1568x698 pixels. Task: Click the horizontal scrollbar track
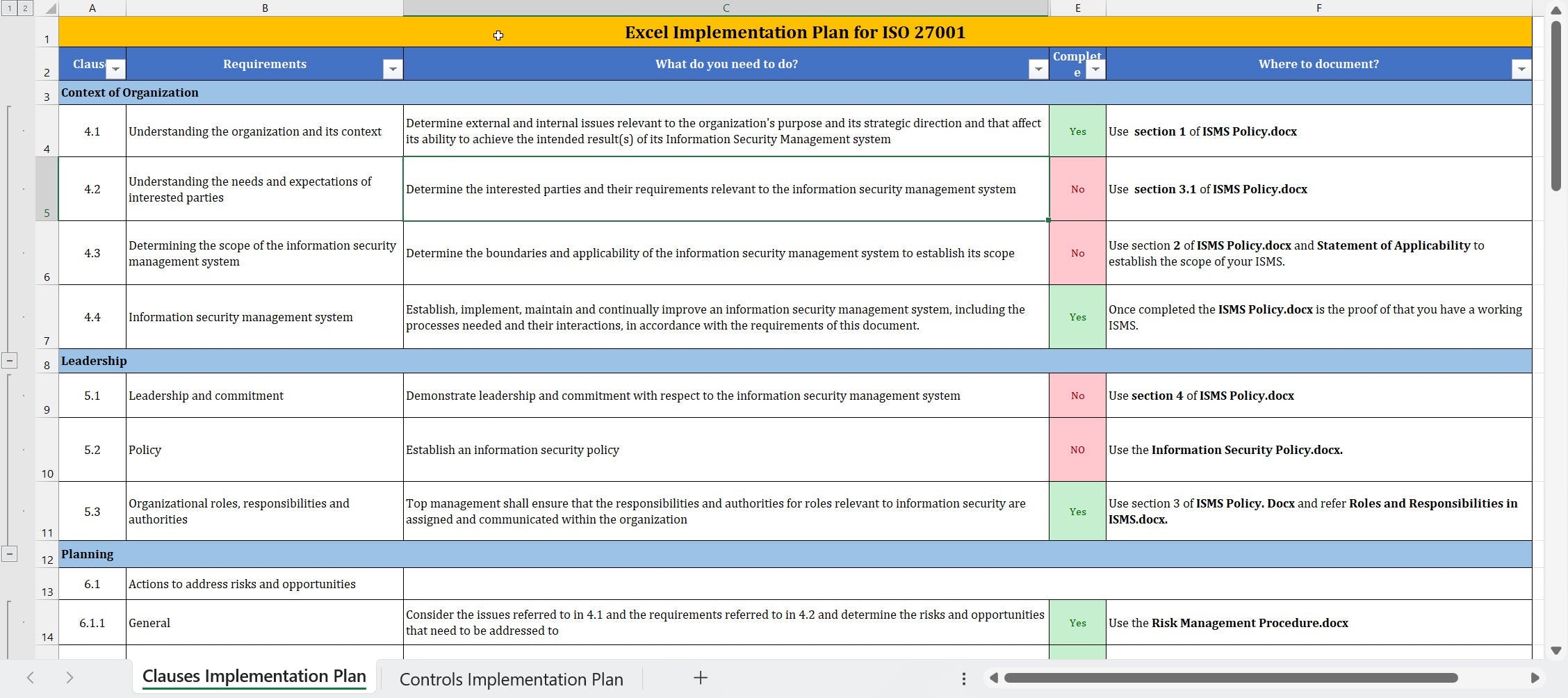tap(1251, 678)
